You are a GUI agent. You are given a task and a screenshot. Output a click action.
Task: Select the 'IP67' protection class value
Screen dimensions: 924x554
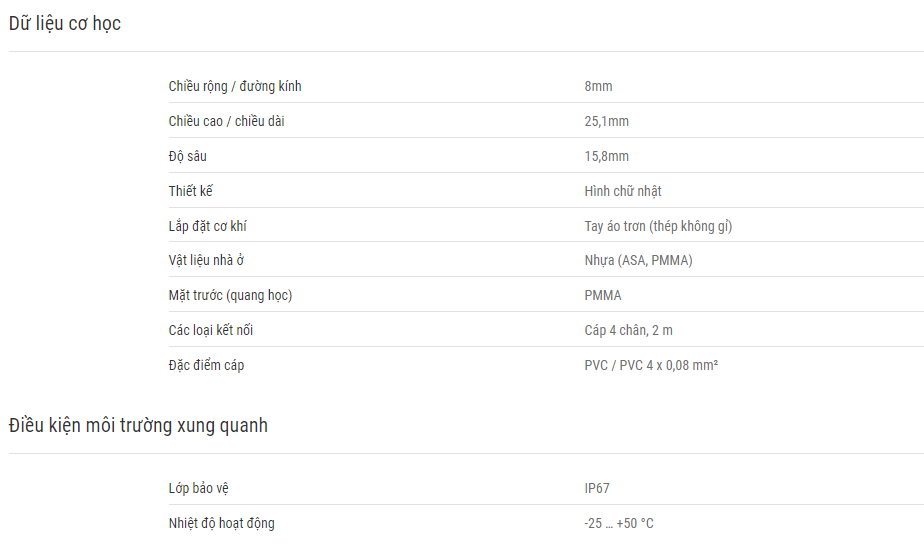[597, 489]
